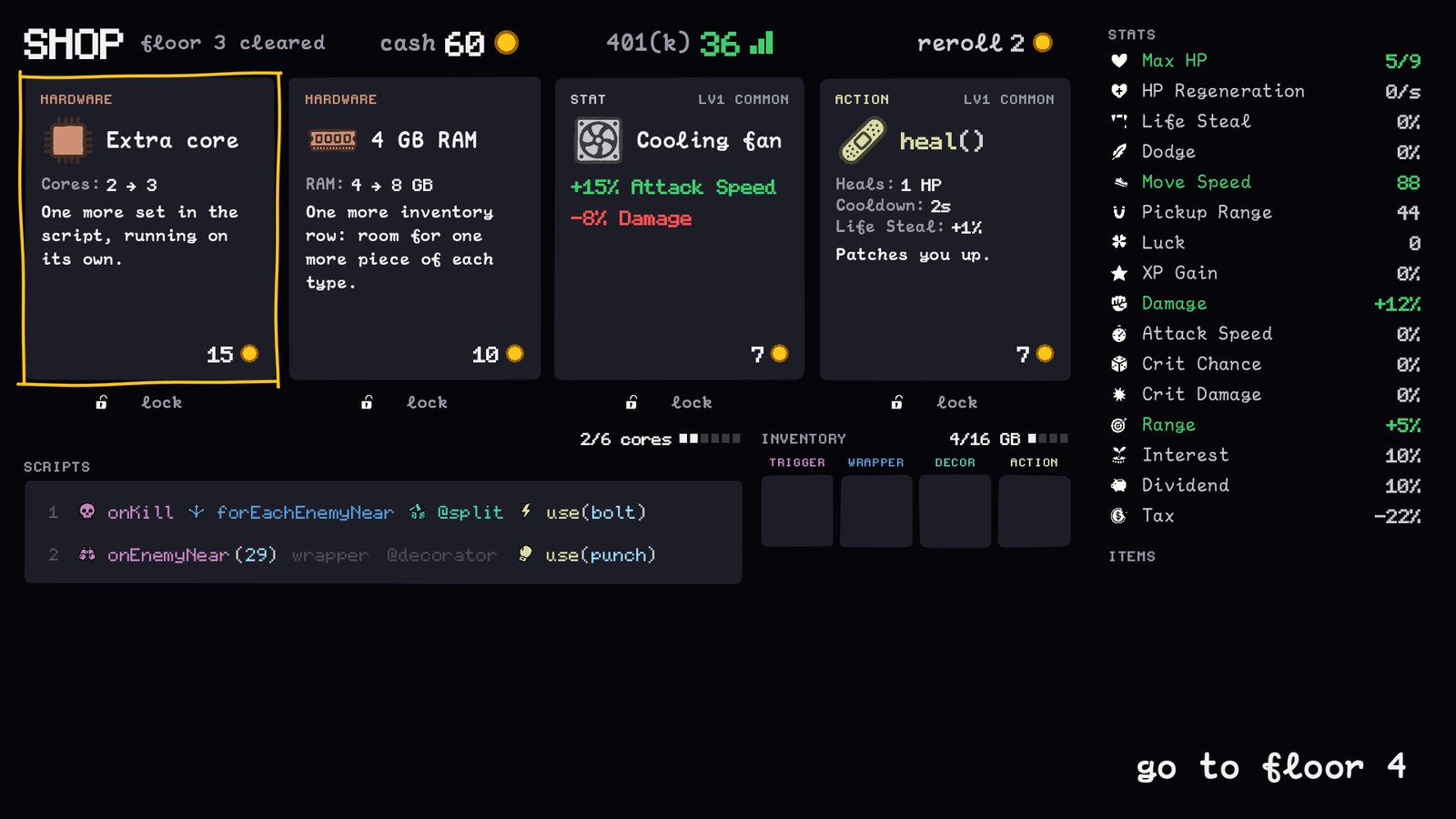The height and width of the screenshot is (819, 1456).
Task: Click the heal() bandage icon
Action: click(x=863, y=140)
